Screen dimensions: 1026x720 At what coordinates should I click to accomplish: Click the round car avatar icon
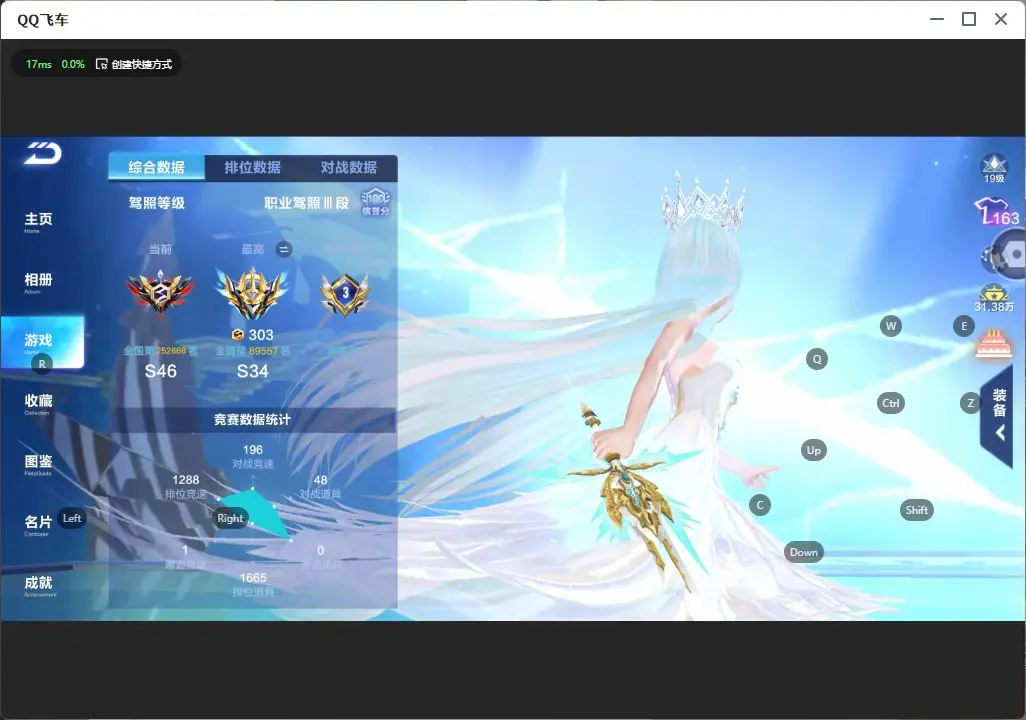(1005, 256)
